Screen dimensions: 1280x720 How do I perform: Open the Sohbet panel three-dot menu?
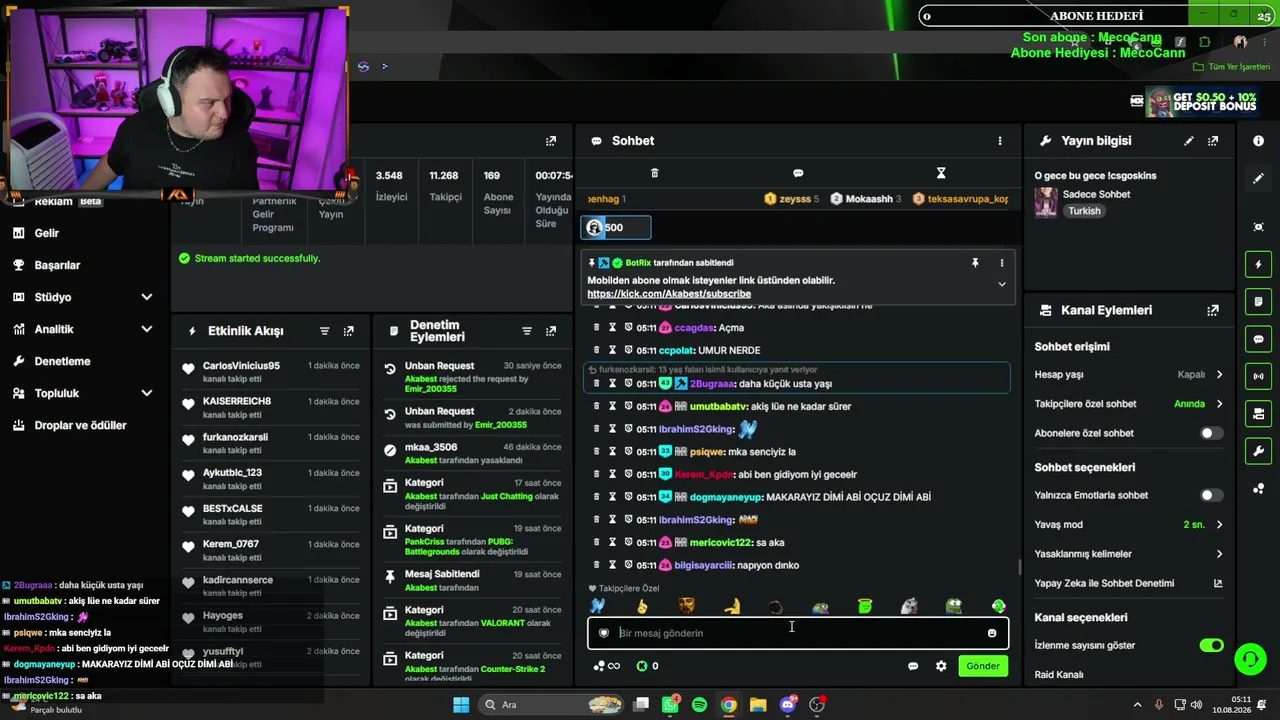click(999, 141)
